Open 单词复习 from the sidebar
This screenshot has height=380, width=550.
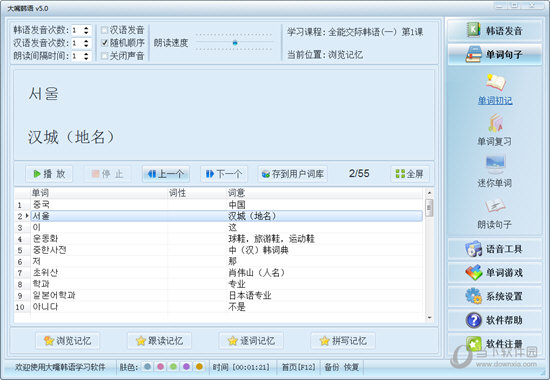pyautogui.click(x=495, y=130)
